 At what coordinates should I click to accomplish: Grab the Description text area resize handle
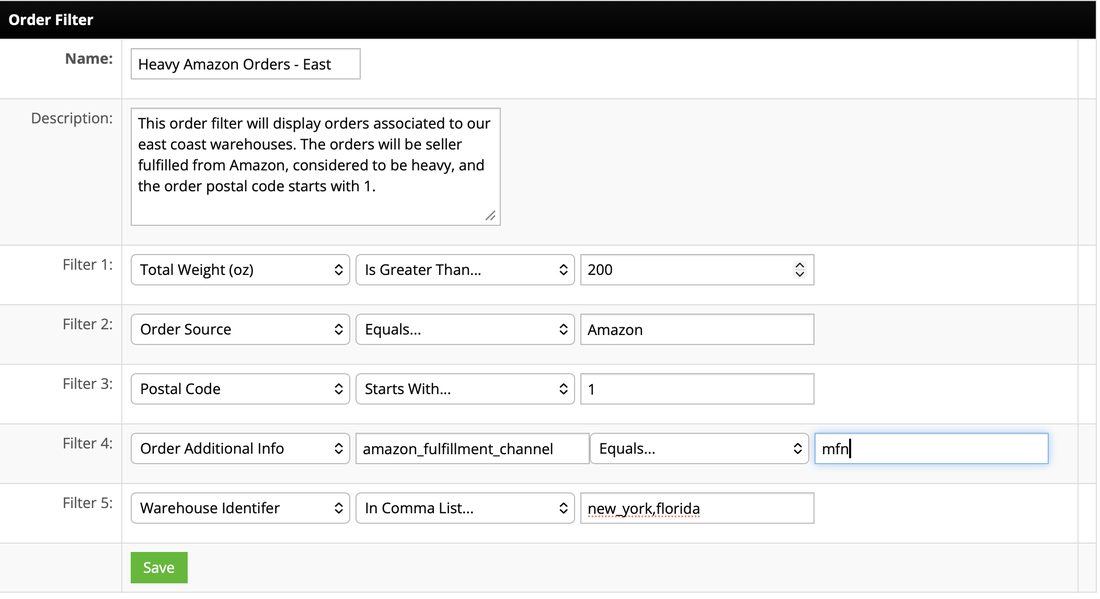tap(490, 216)
